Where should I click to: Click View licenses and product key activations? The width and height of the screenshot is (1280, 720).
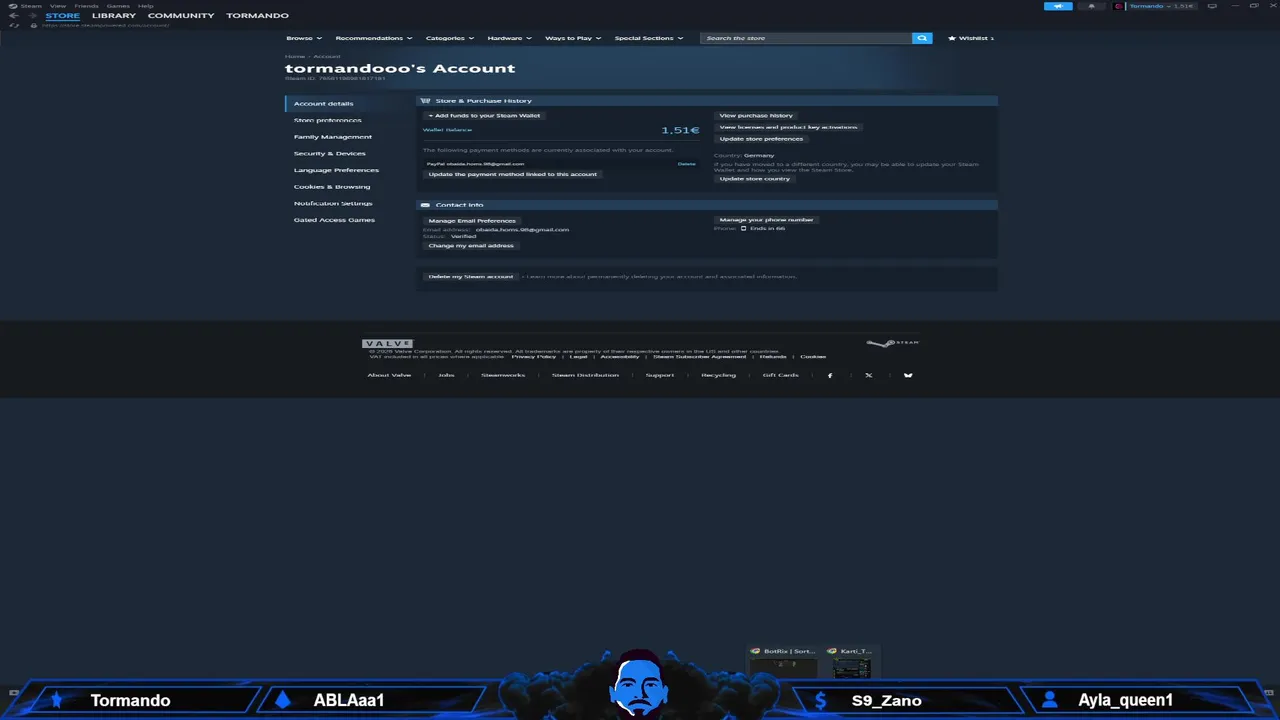tap(788, 127)
